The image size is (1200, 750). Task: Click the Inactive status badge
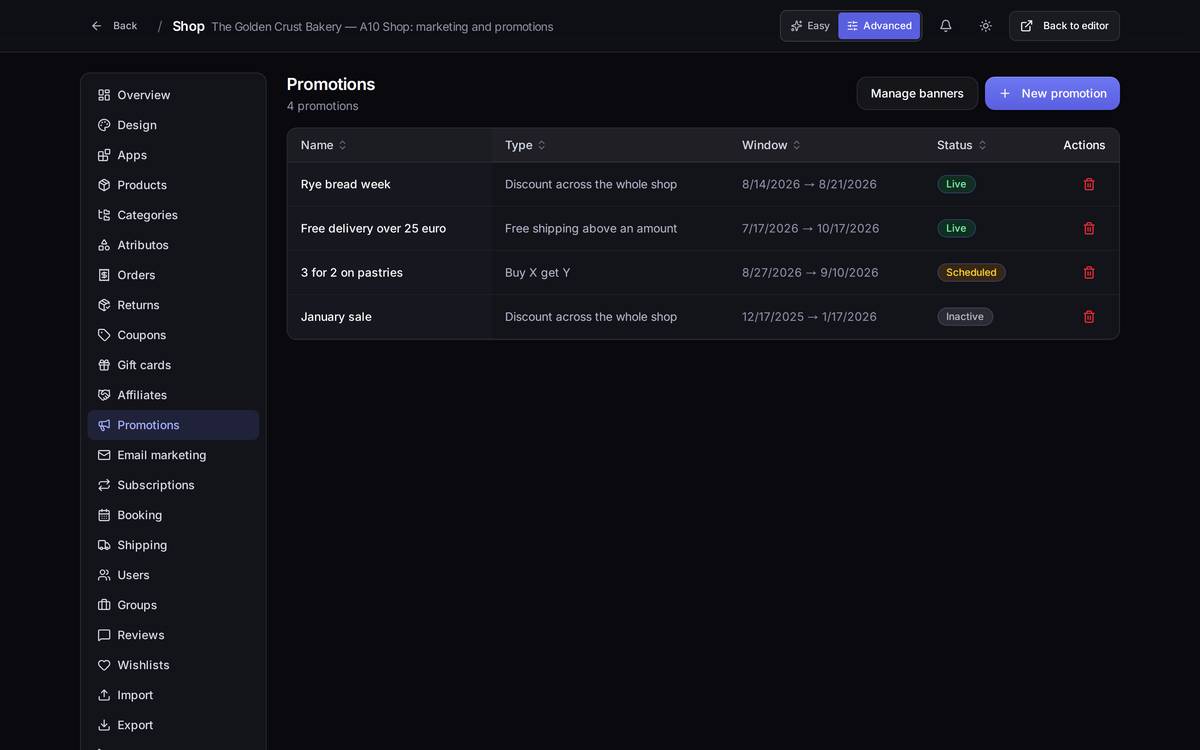965,316
